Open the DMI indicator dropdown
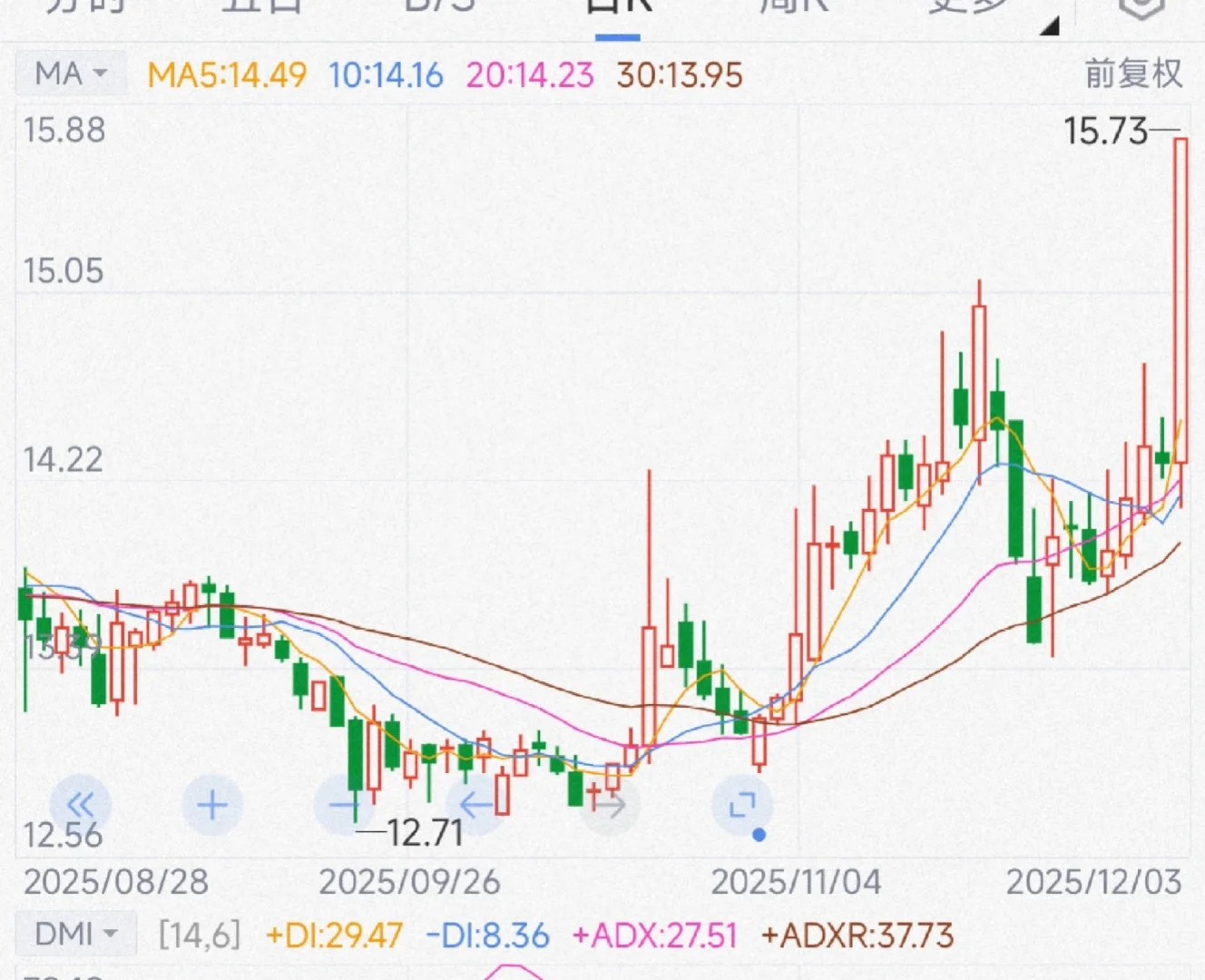1205x980 pixels. point(76,934)
